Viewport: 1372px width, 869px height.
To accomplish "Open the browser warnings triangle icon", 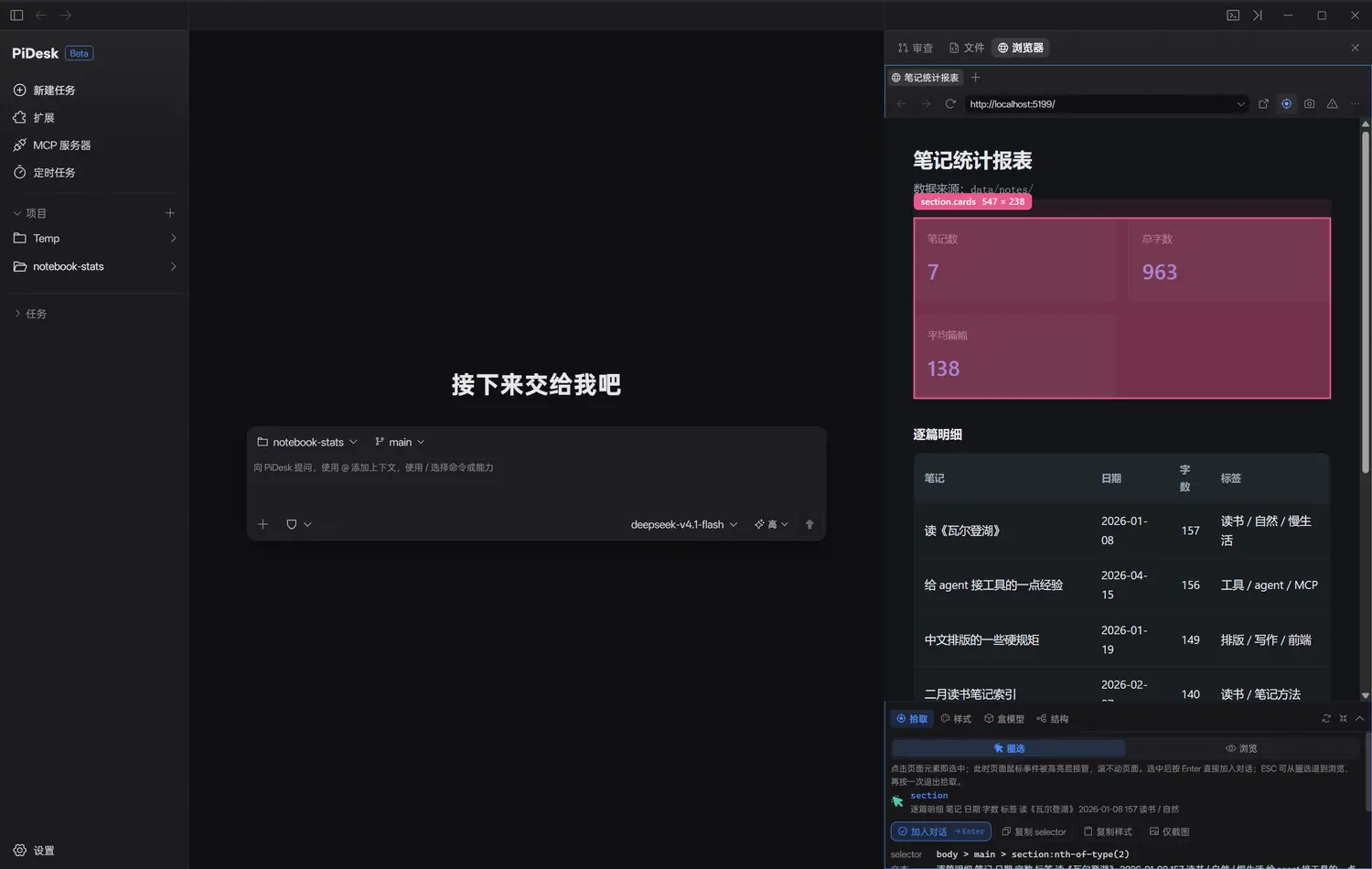I will pyautogui.click(x=1332, y=103).
